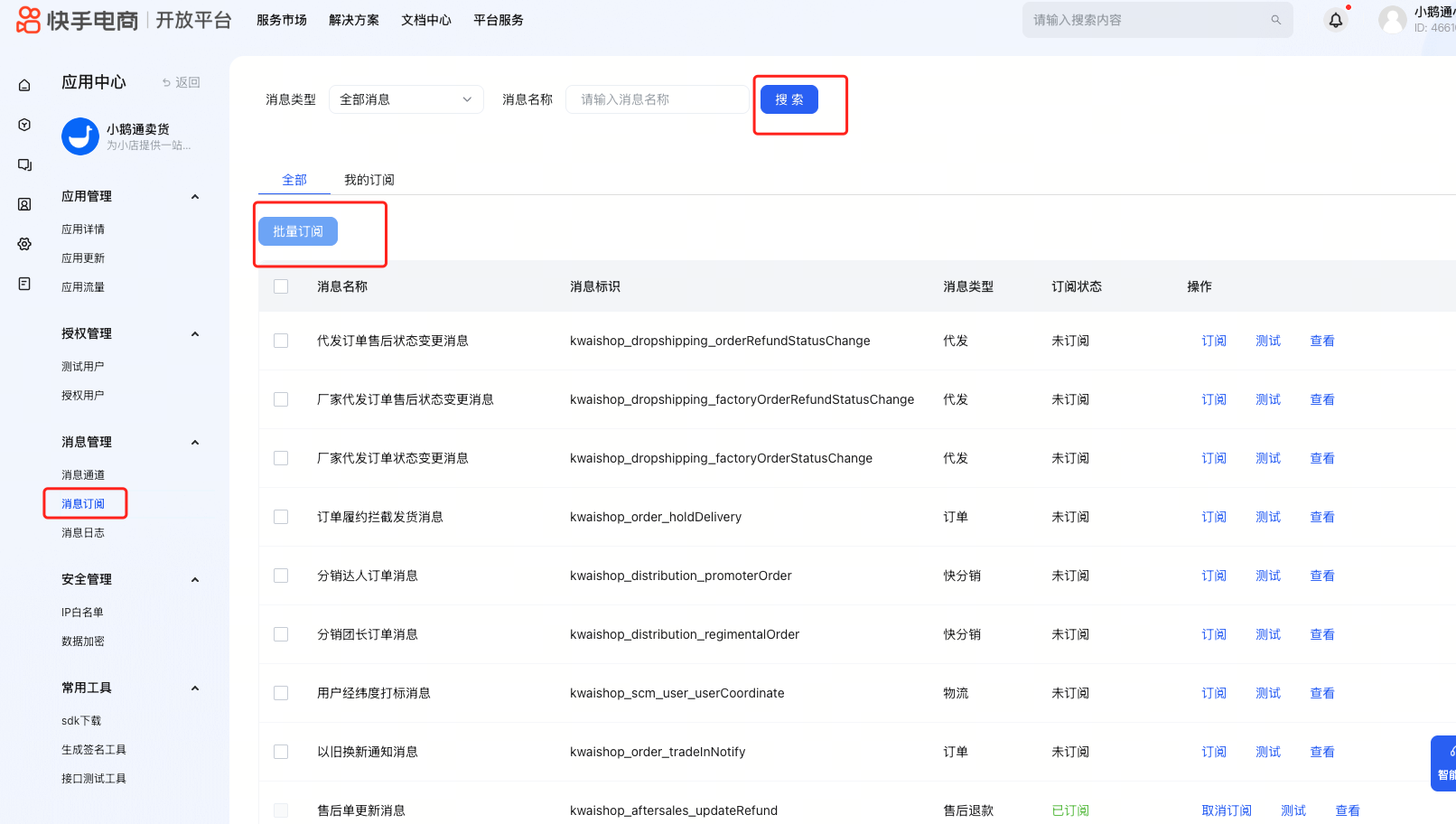Click 订阅 for kwaishop_order_holdDelivery
1456x824 pixels.
point(1214,517)
